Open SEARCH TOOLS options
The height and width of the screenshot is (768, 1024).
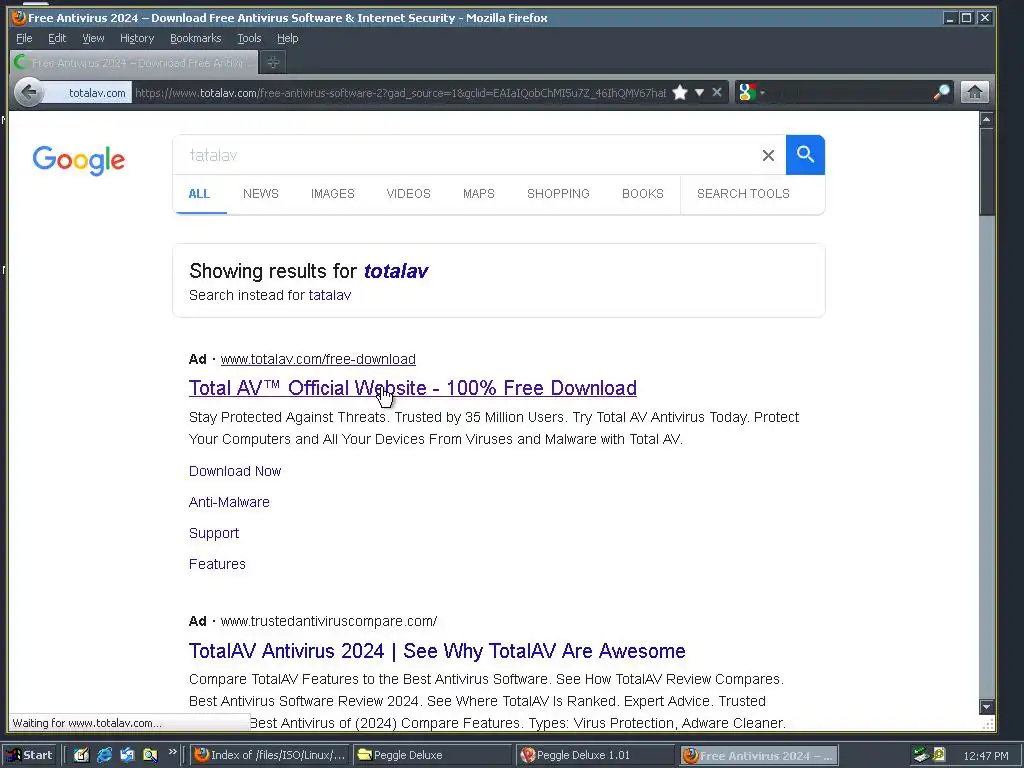click(743, 194)
